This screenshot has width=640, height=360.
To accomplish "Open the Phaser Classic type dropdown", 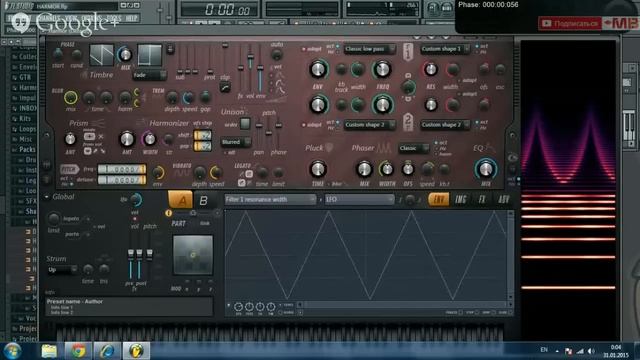I will (x=413, y=148).
